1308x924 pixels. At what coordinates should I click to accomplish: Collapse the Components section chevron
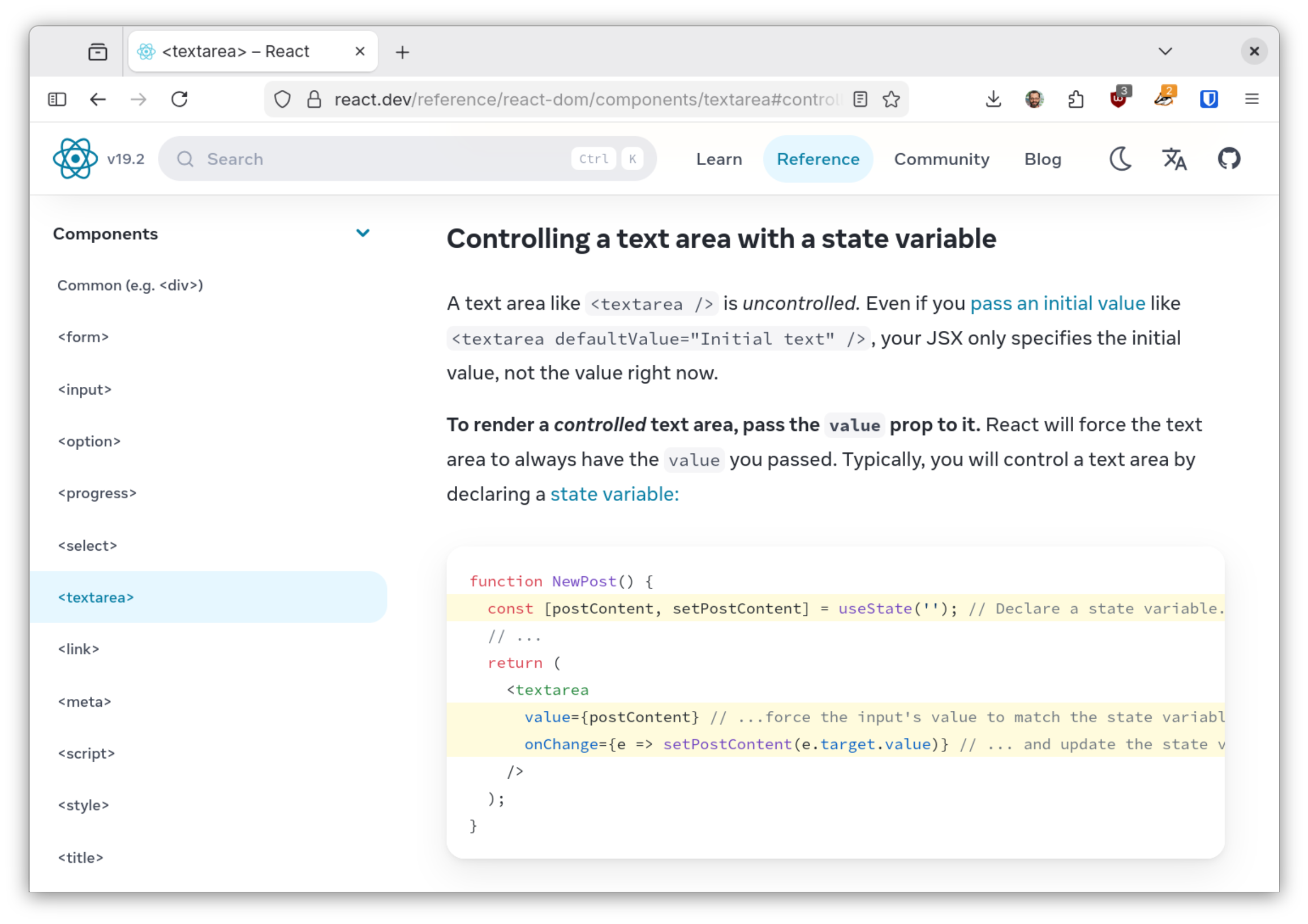(363, 233)
